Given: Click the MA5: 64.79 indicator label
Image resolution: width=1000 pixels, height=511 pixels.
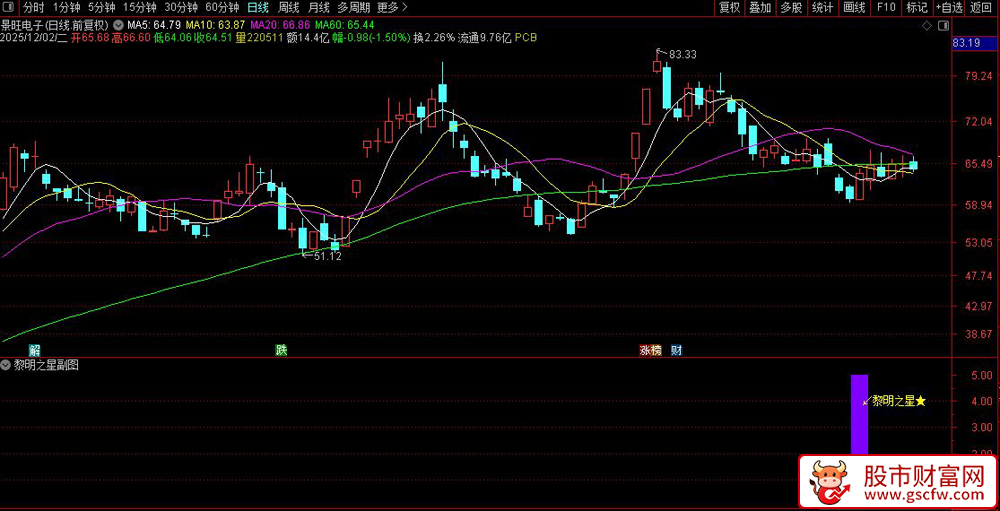Looking at the screenshot, I should (154, 25).
